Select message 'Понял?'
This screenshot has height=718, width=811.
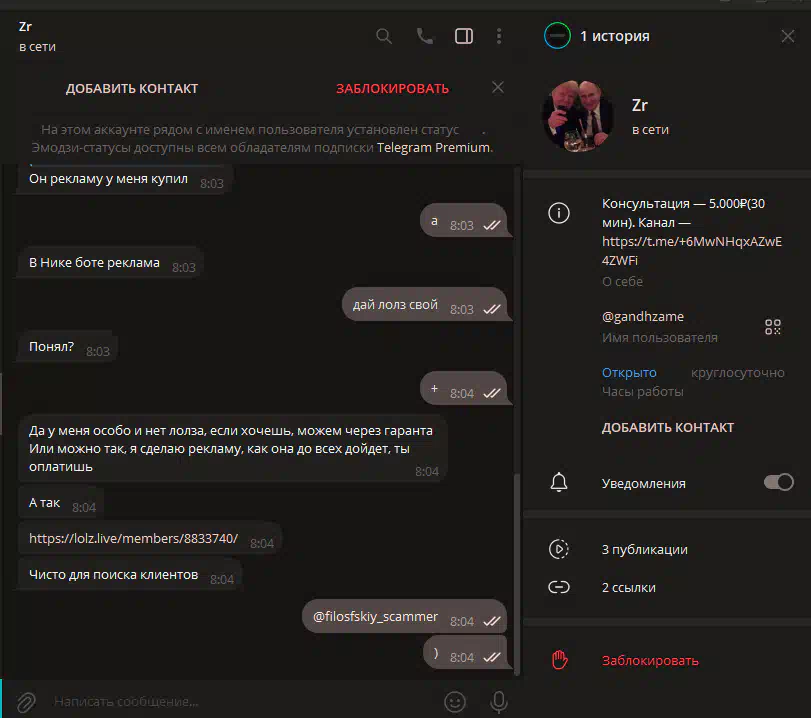pyautogui.click(x=67, y=347)
